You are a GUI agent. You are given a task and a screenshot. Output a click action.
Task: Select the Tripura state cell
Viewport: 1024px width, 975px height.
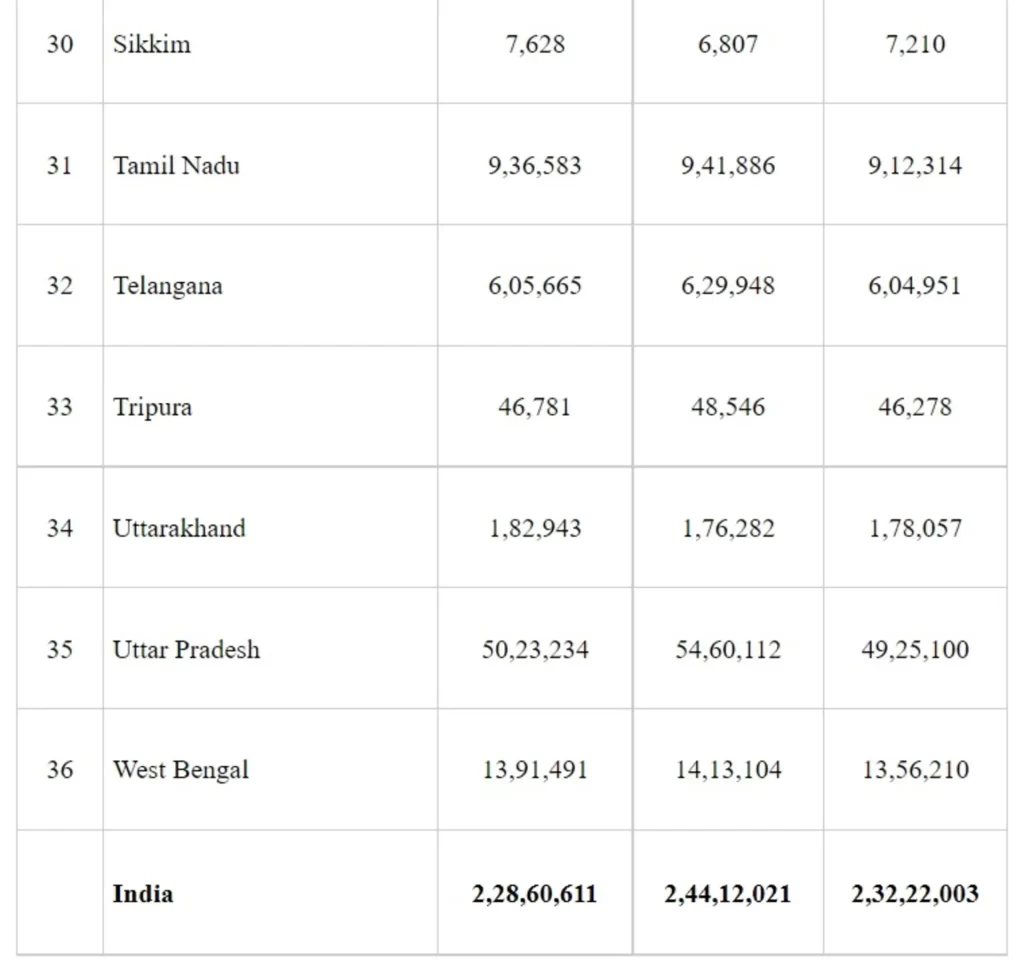(x=152, y=407)
